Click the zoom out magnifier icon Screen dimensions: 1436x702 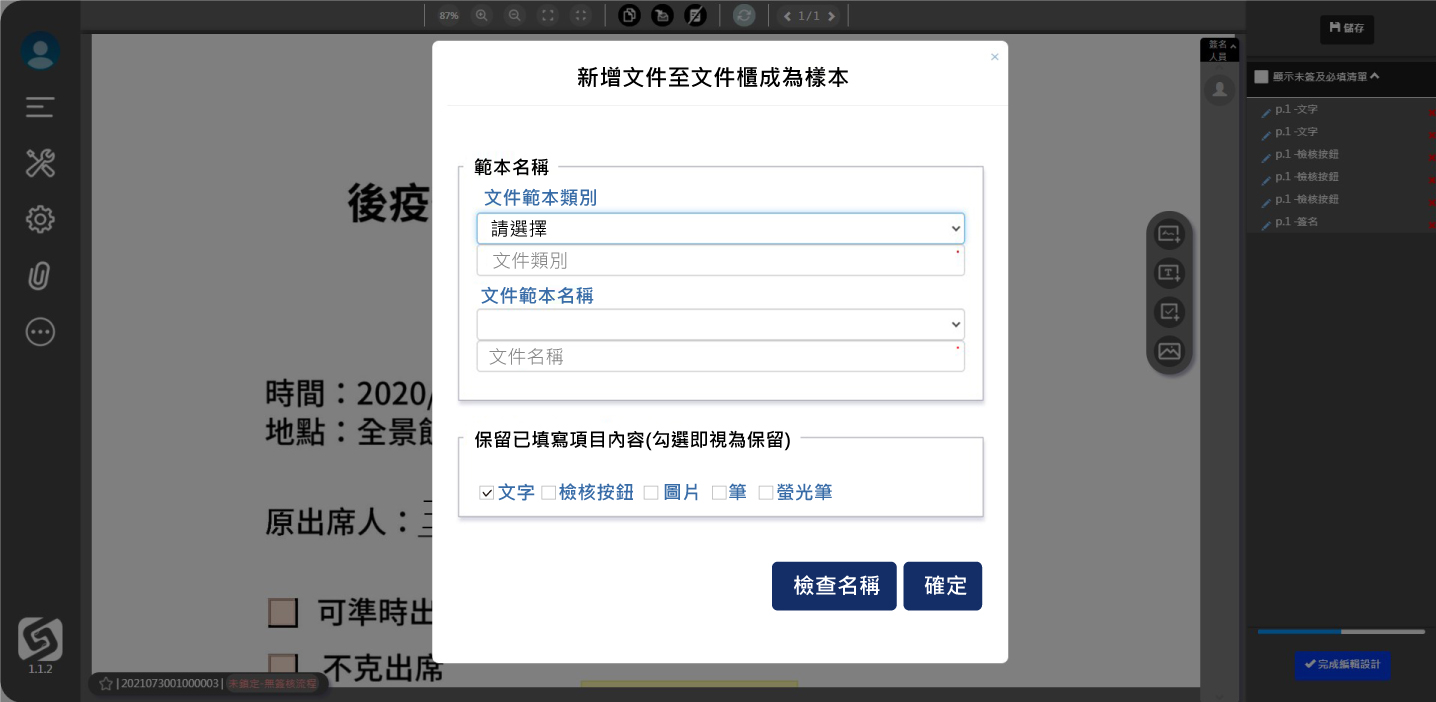pos(514,15)
